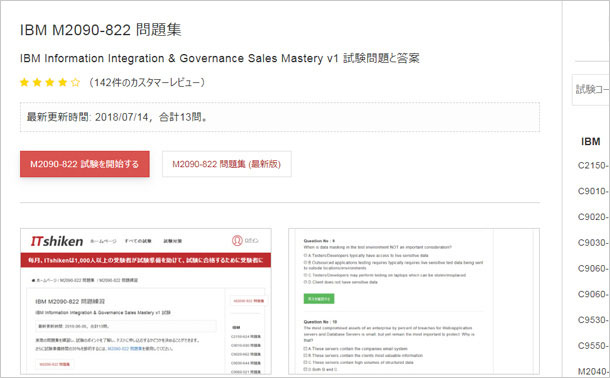Click the Information Integration & Governance subtitle
Viewport: 610px width, 378px height.
click(x=219, y=58)
